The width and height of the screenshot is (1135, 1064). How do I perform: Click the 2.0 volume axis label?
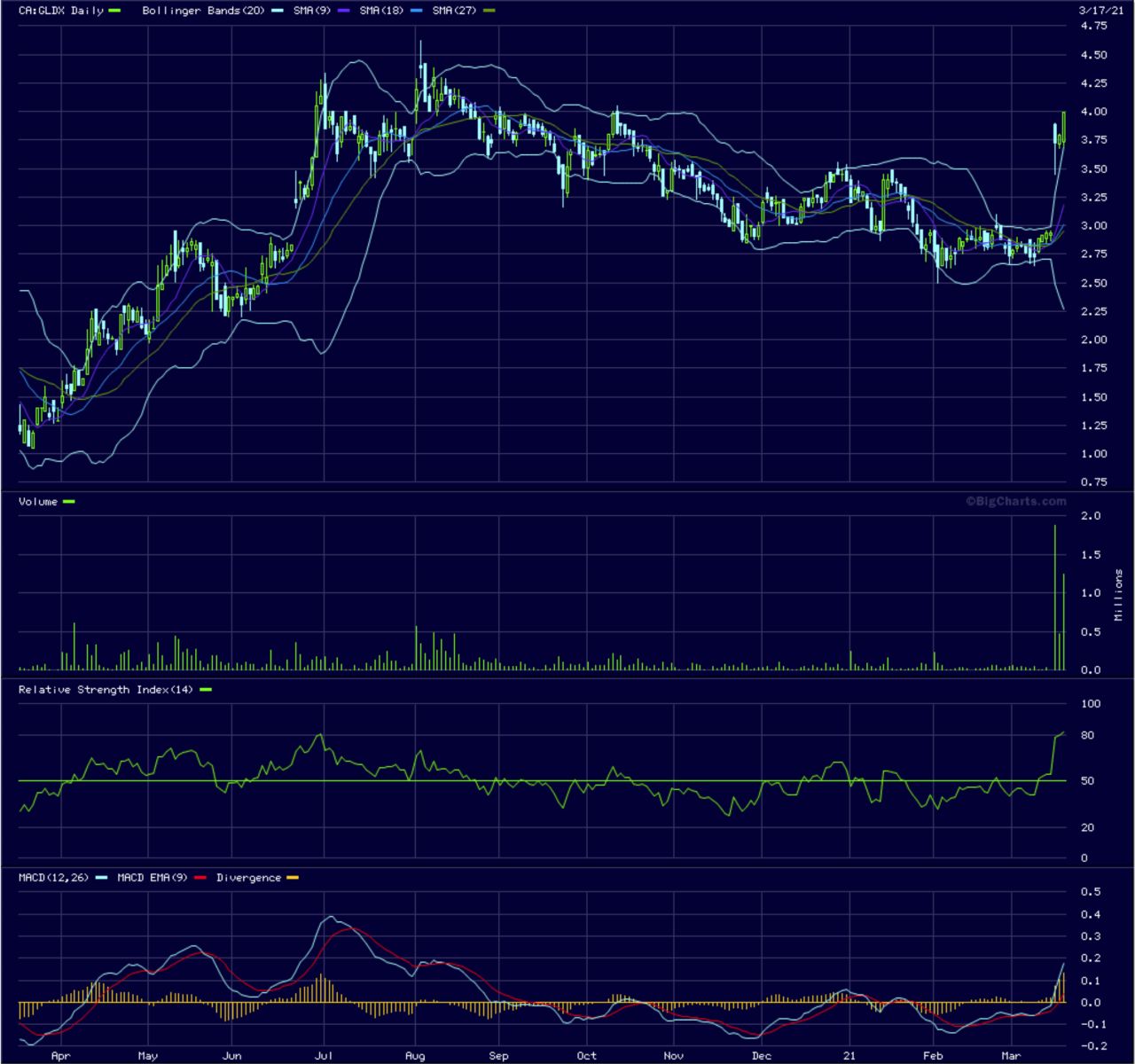[1092, 516]
